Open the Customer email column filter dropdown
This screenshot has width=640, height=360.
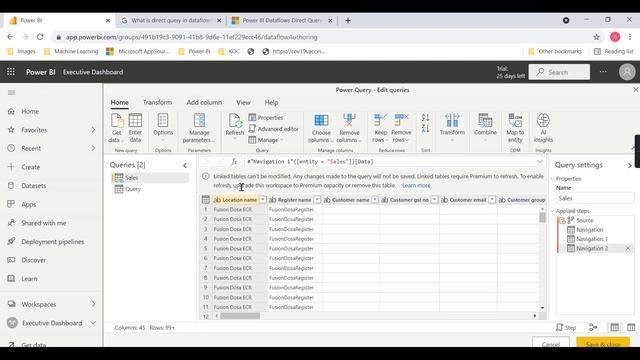[x=492, y=200]
